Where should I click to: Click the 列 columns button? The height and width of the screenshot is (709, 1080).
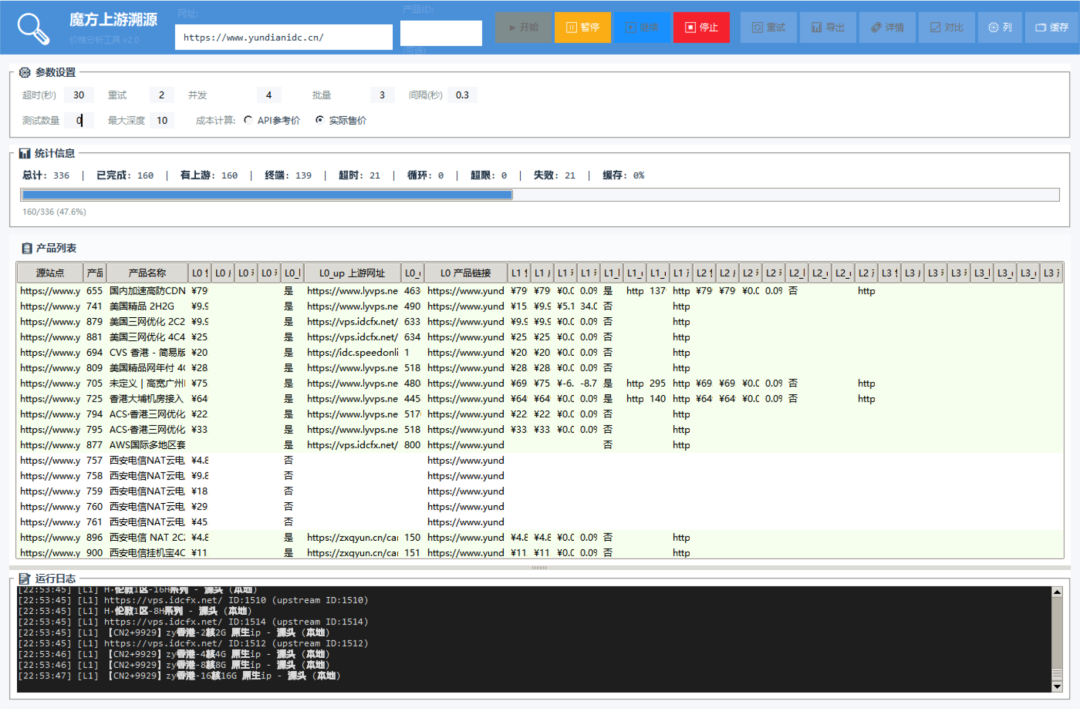[x=998, y=28]
